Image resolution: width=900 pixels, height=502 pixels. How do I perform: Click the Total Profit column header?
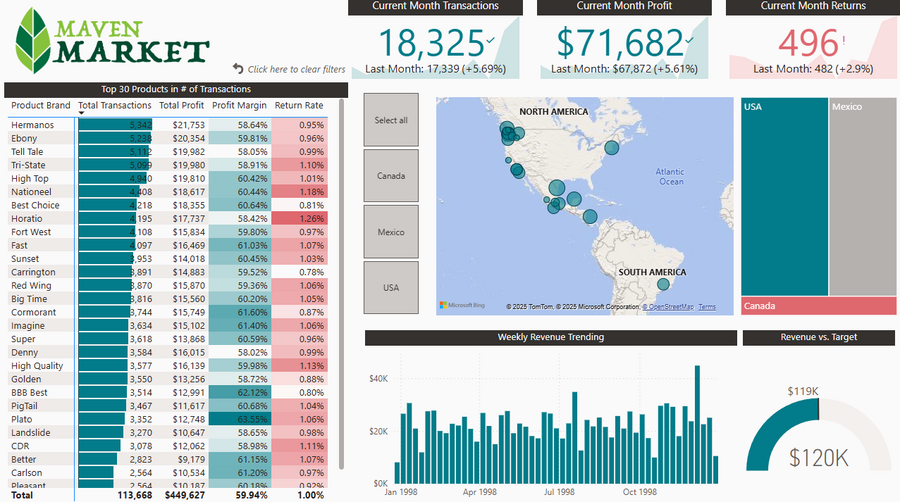point(181,105)
